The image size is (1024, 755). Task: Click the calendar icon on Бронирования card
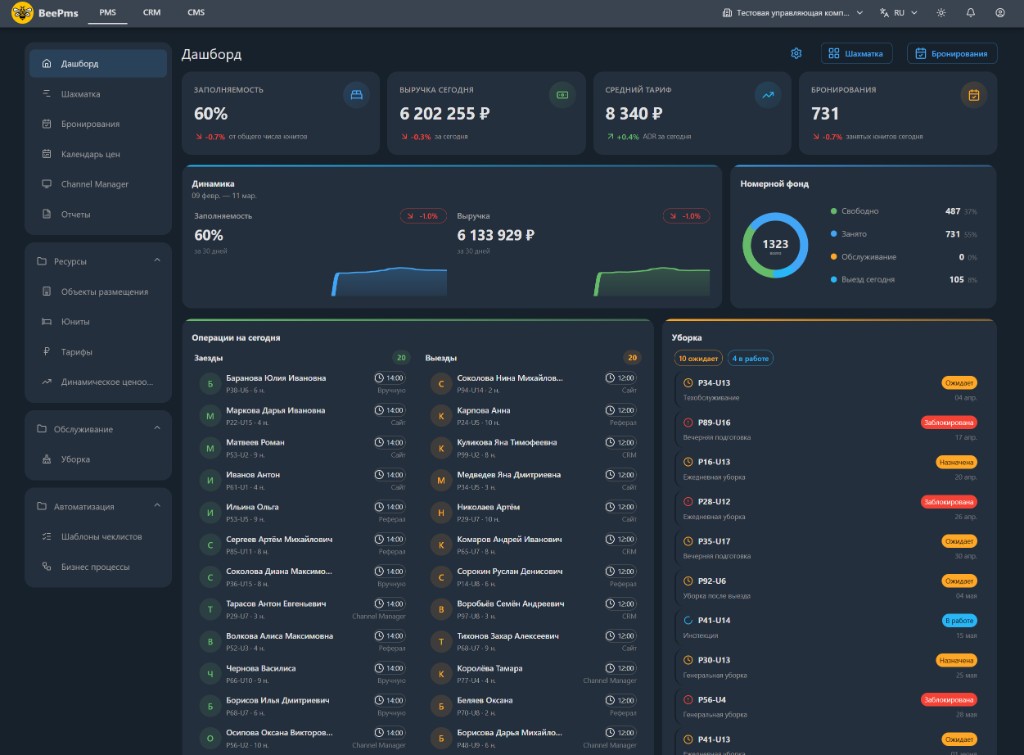(973, 95)
